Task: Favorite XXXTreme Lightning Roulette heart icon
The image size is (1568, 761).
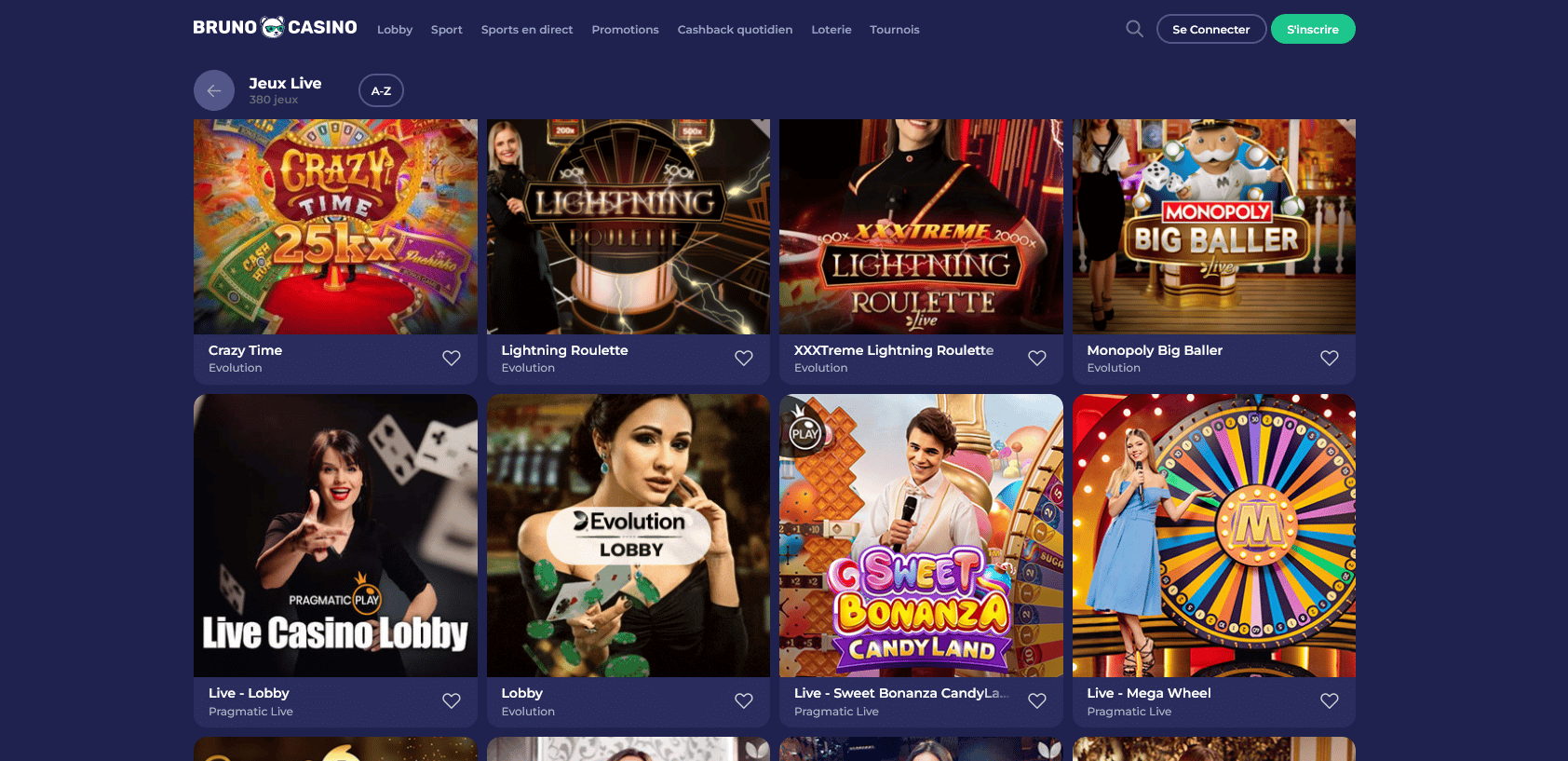Action: [x=1037, y=359]
